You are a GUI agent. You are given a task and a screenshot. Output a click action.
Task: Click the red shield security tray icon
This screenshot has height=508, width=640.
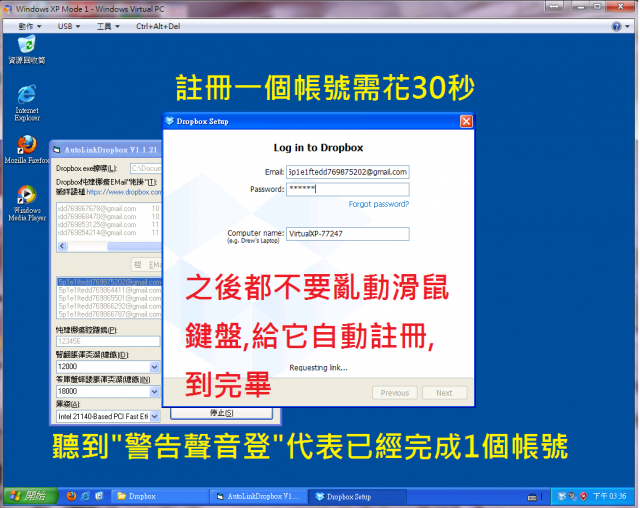tap(583, 496)
